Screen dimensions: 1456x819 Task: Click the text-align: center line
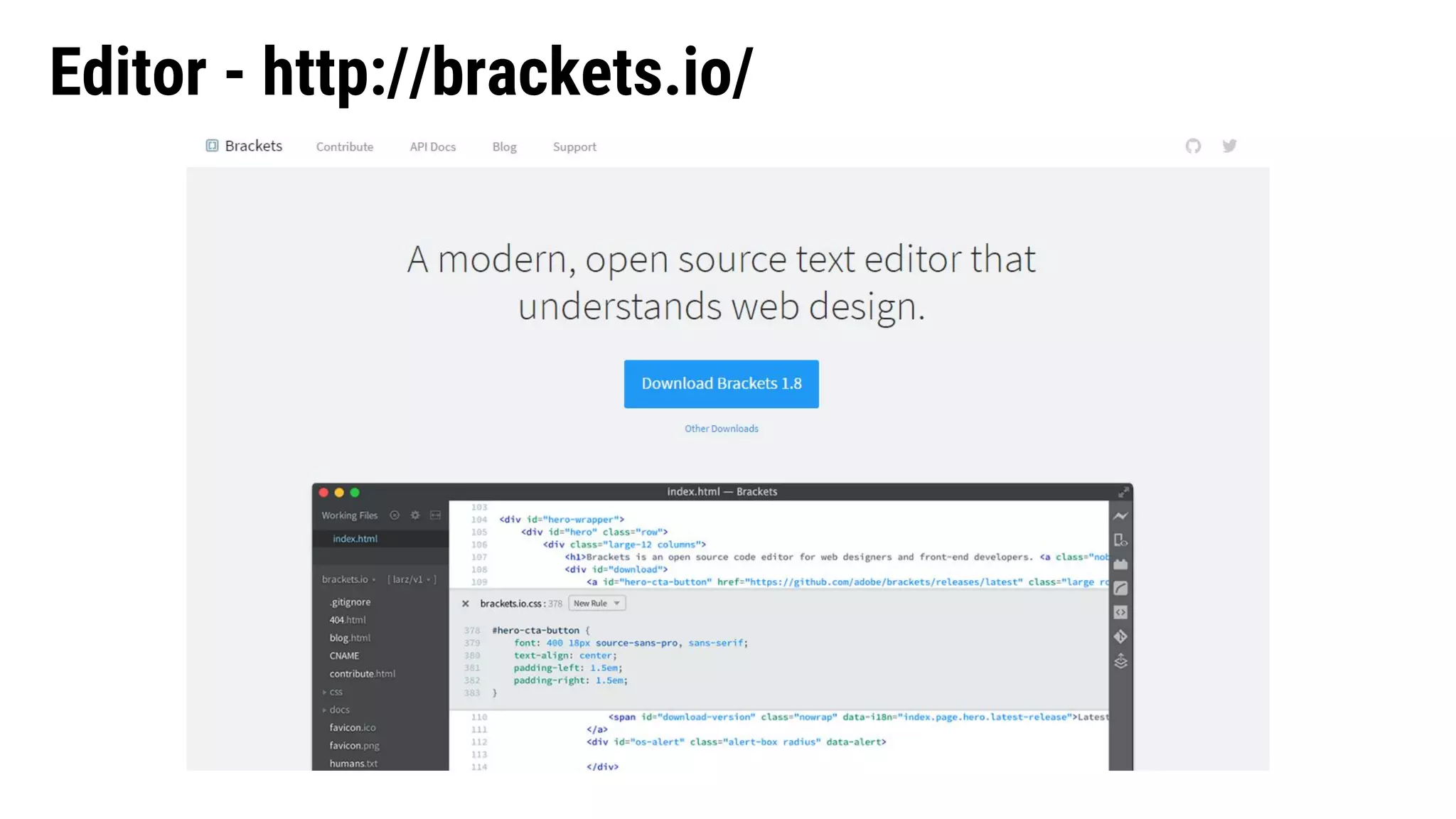tap(565, 655)
